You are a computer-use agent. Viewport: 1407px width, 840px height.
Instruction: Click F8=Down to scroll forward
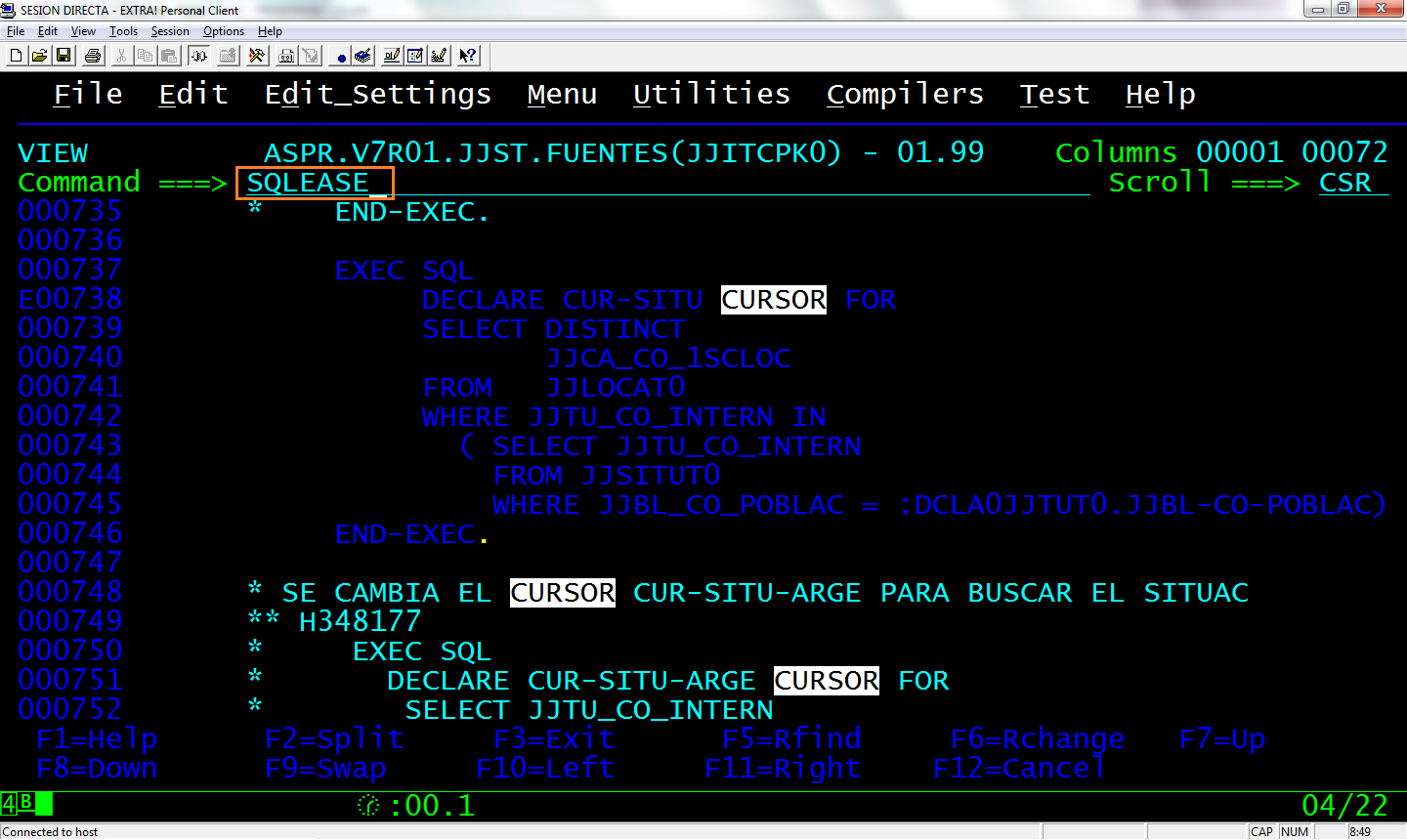coord(96,767)
